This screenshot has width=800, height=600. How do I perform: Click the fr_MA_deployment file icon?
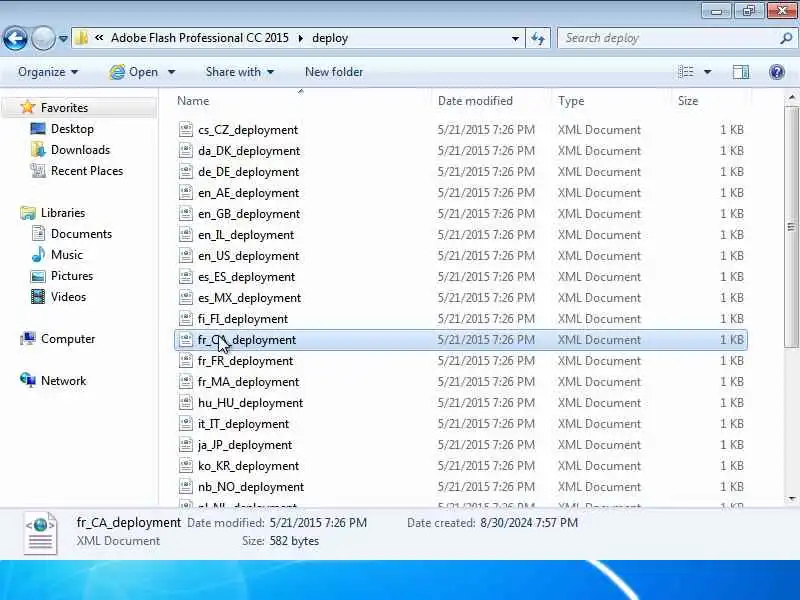(186, 381)
